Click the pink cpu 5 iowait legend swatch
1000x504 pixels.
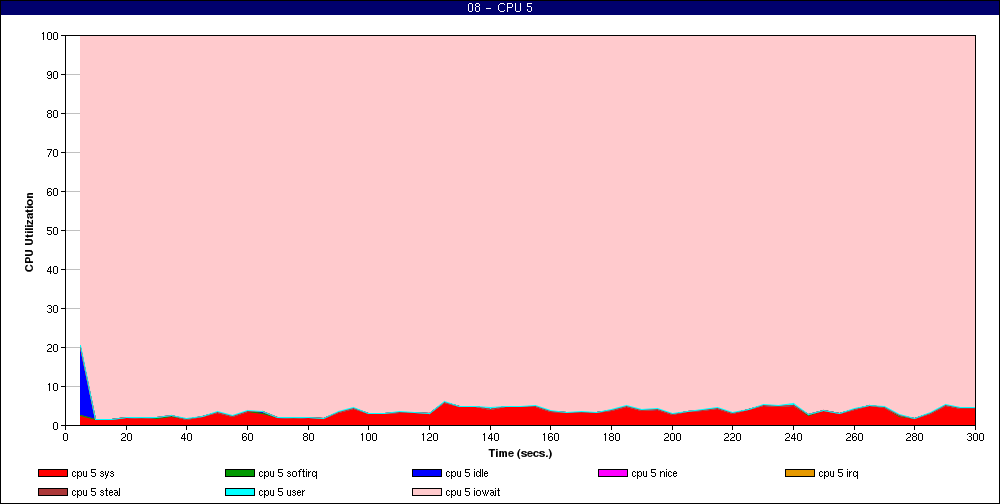pyautogui.click(x=427, y=493)
